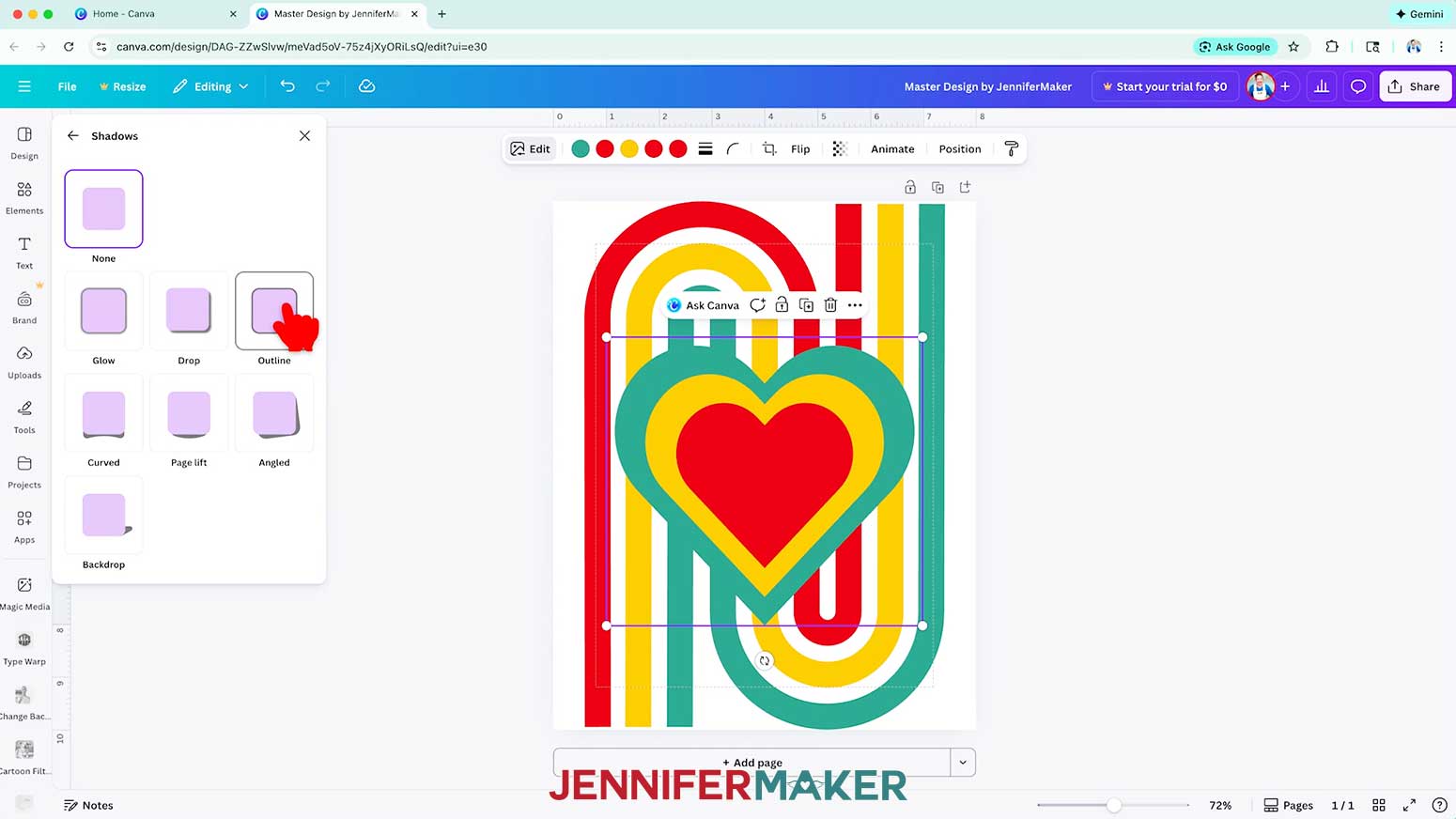Open the transparency checkerboard icon
Image resolution: width=1456 pixels, height=819 pixels.
click(840, 148)
